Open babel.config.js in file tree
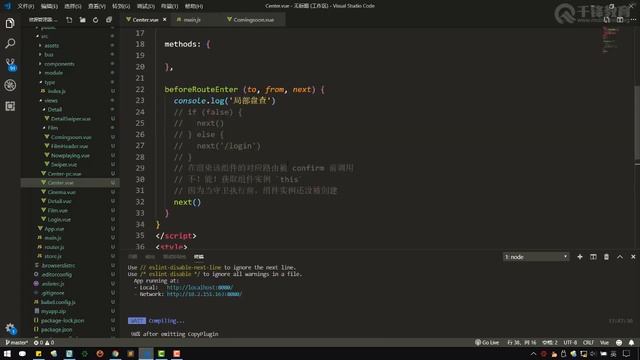The image size is (640, 360). pyautogui.click(x=58, y=302)
